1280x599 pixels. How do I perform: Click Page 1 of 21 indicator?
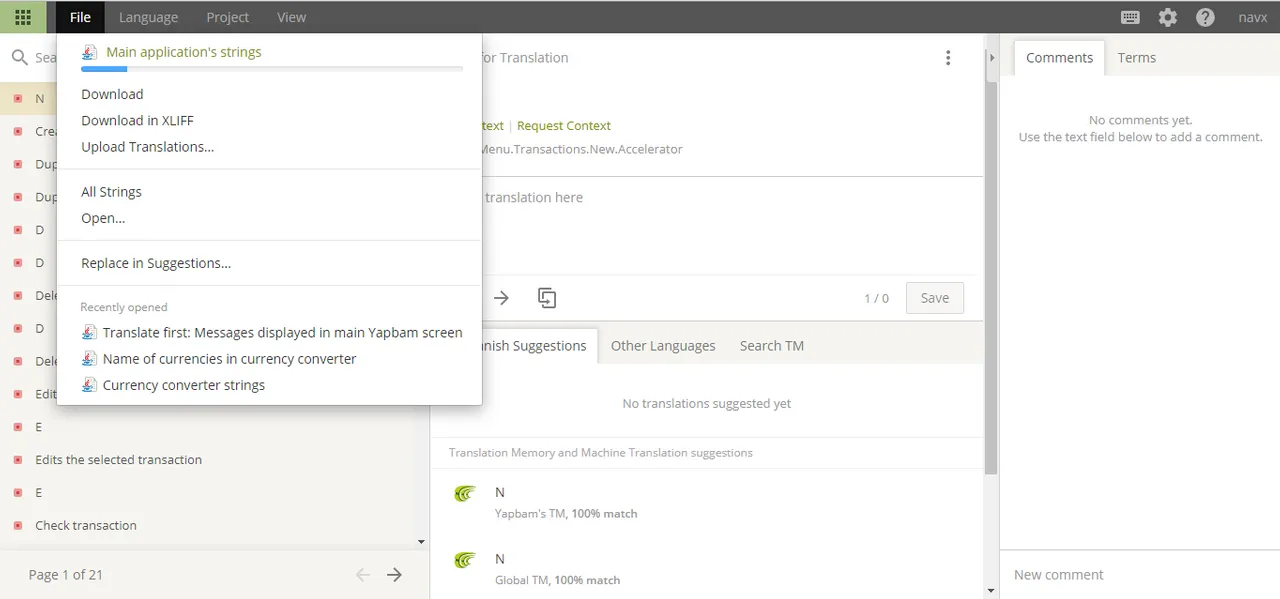(x=66, y=575)
